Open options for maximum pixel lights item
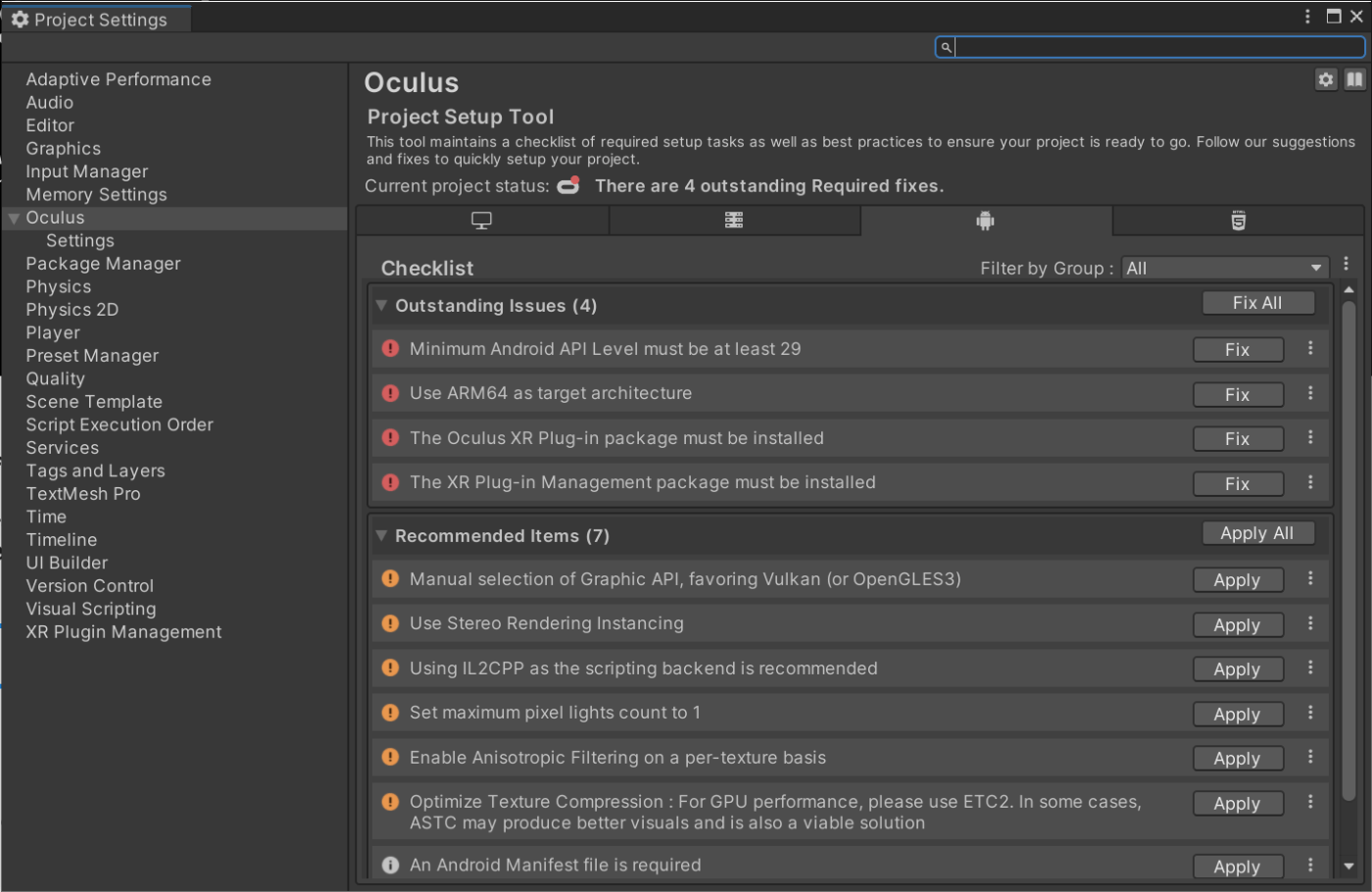Image resolution: width=1372 pixels, height=892 pixels. (x=1310, y=713)
